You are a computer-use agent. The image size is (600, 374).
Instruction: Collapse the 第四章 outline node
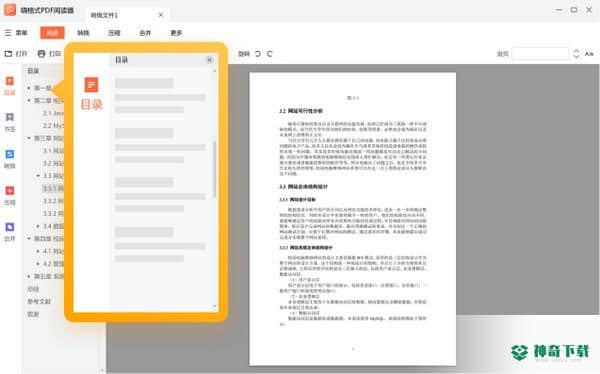pos(29,238)
